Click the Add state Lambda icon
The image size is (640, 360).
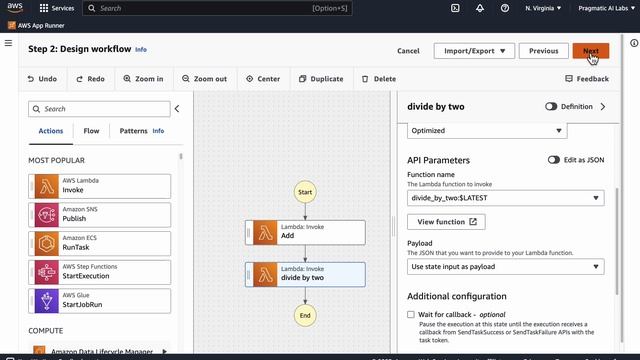265,233
